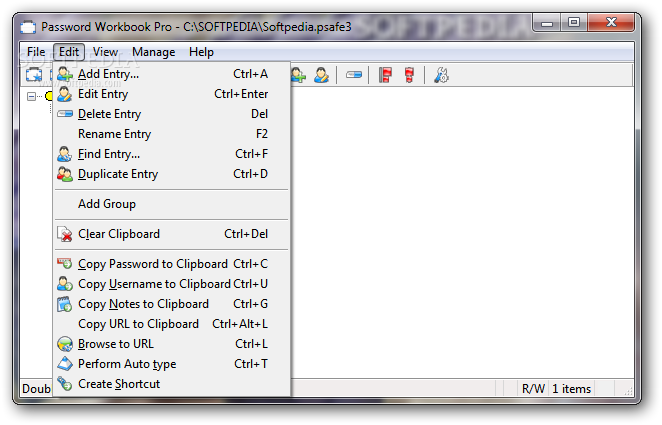
Task: Click the resize grip in status bar corner
Action: [628, 391]
